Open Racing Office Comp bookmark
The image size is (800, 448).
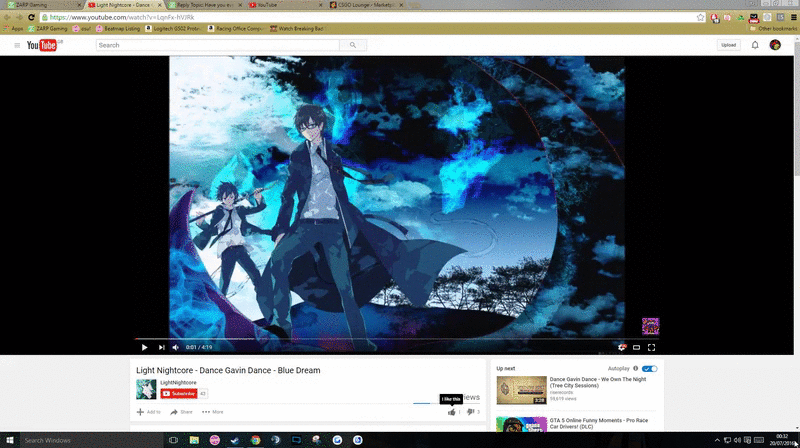235,29
